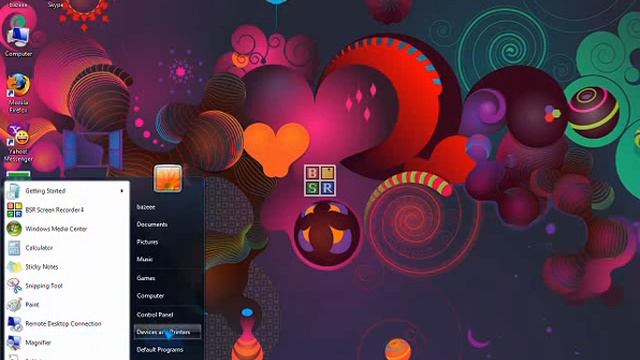
Task: Open Windows Media Center entry
Action: click(x=66, y=229)
